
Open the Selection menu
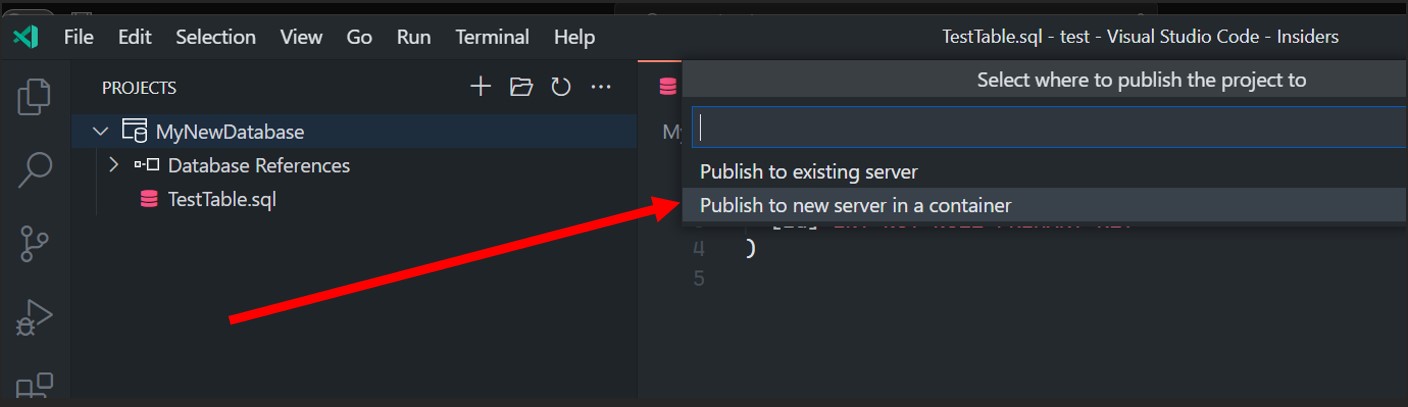tap(215, 37)
